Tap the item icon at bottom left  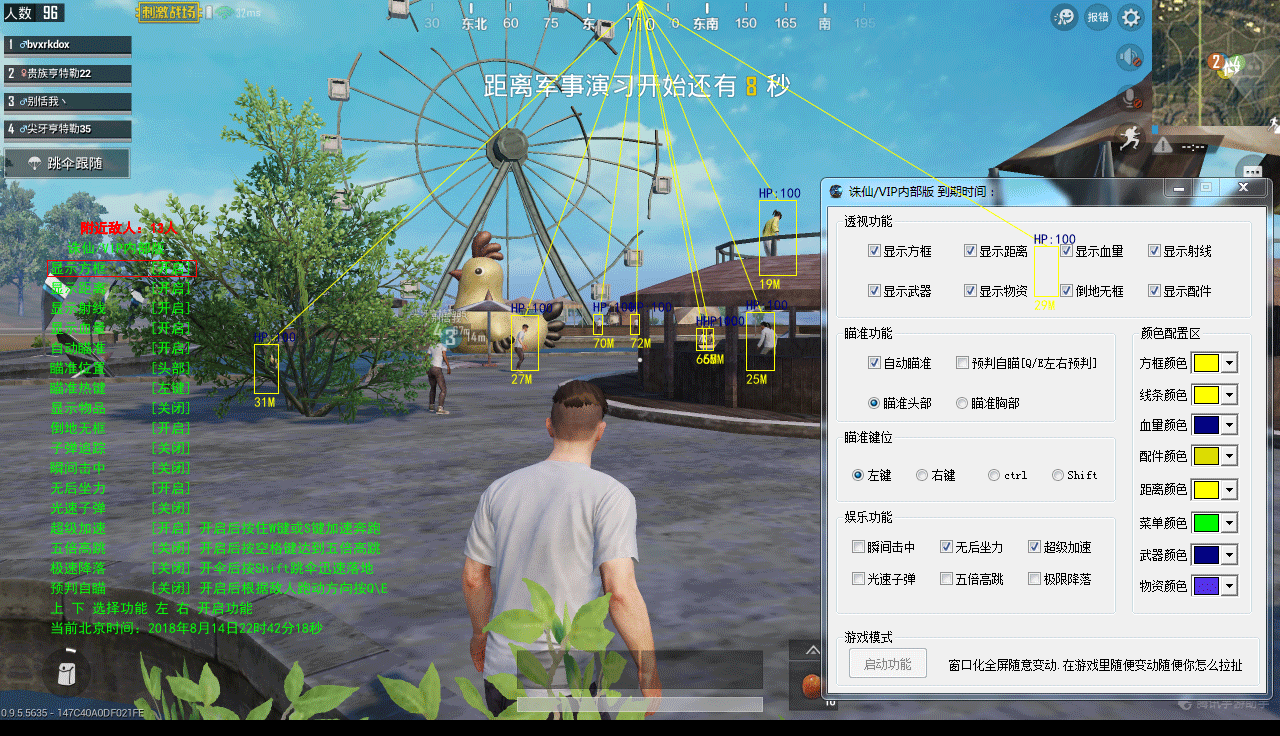pyautogui.click(x=66, y=671)
